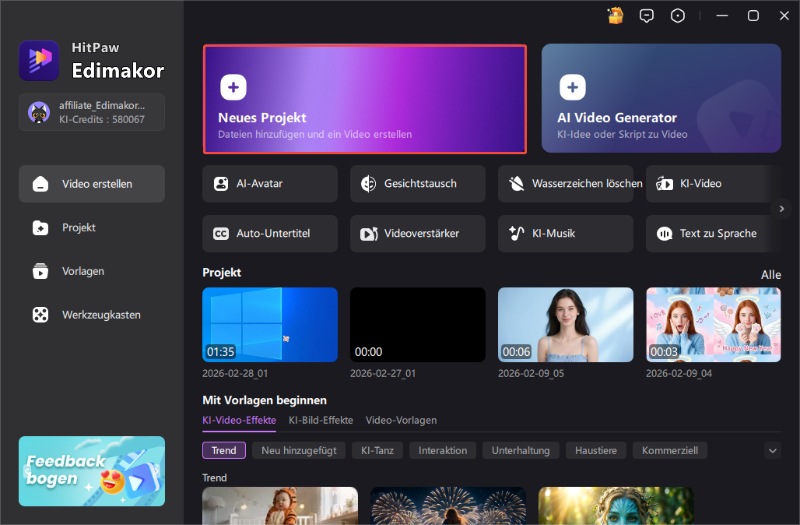Open the Text zu Sprache tool
Screen dimensions: 800x525
pos(713,234)
